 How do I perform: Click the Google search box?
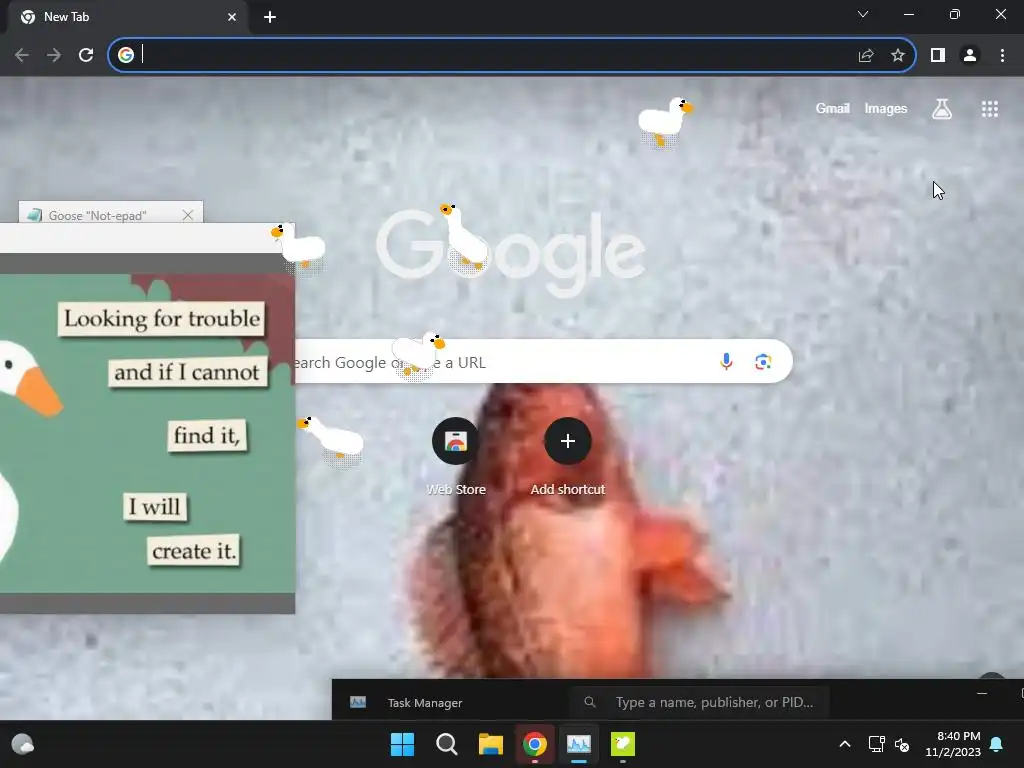pos(542,362)
